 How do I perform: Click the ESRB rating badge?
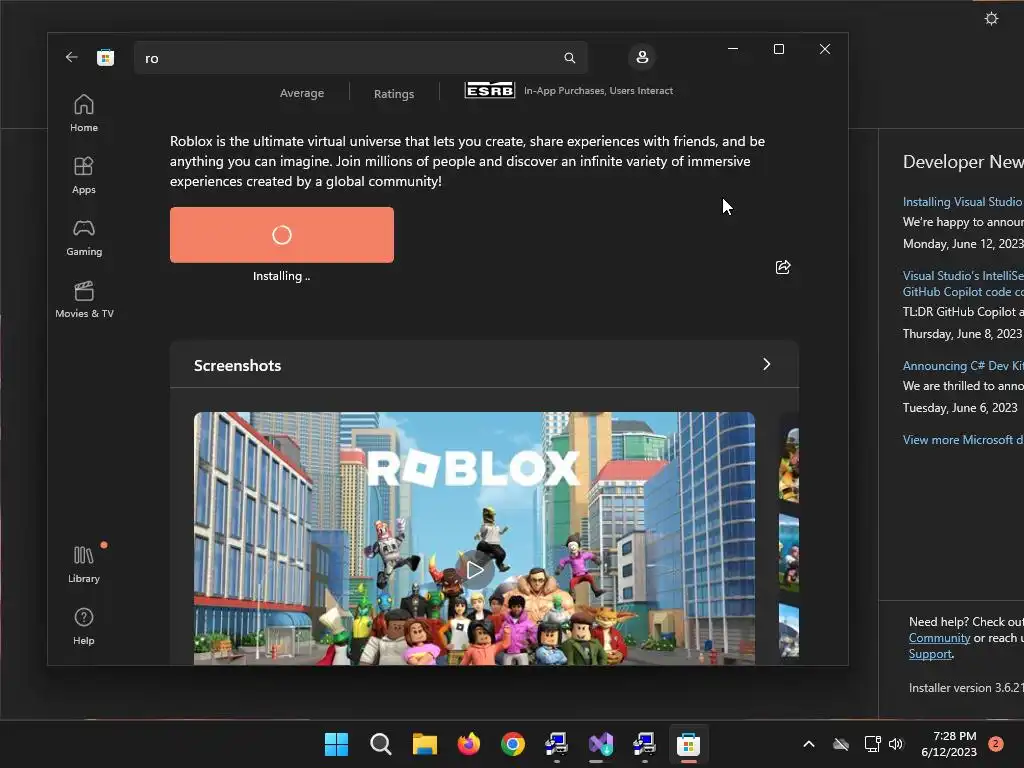pos(490,89)
